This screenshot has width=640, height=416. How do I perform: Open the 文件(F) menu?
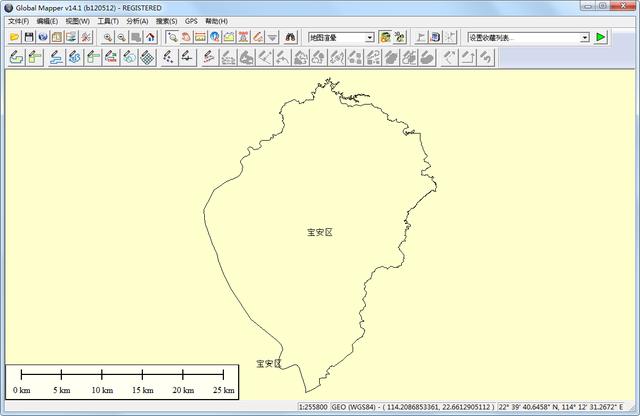[18, 20]
